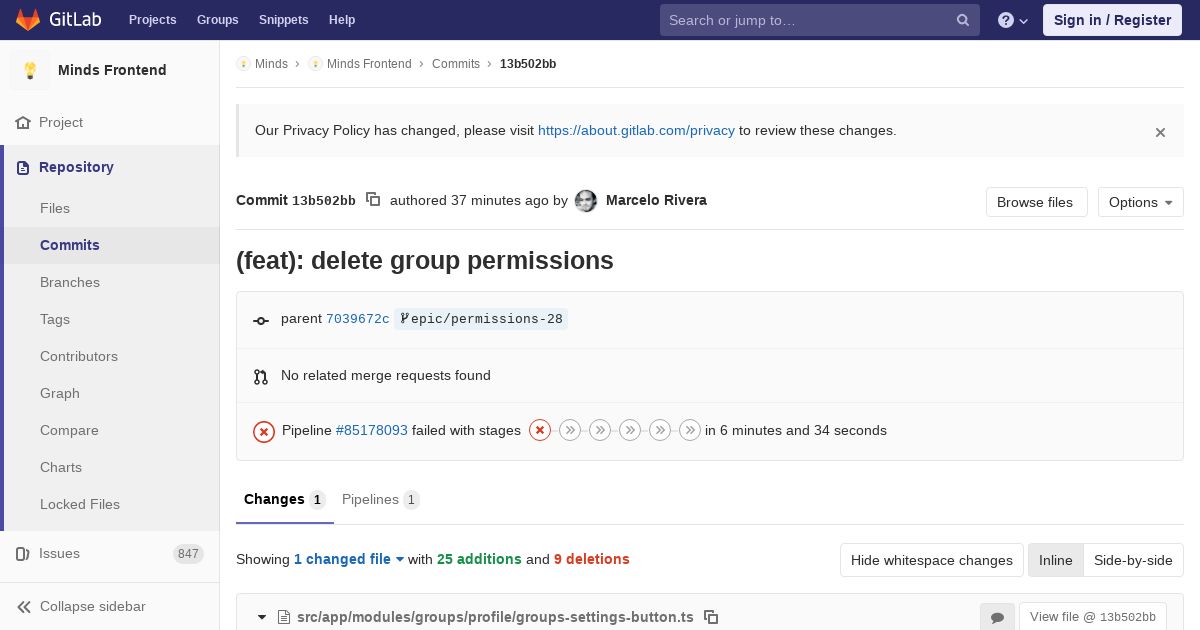
Task: Focus the Search or jump to field
Action: [820, 20]
